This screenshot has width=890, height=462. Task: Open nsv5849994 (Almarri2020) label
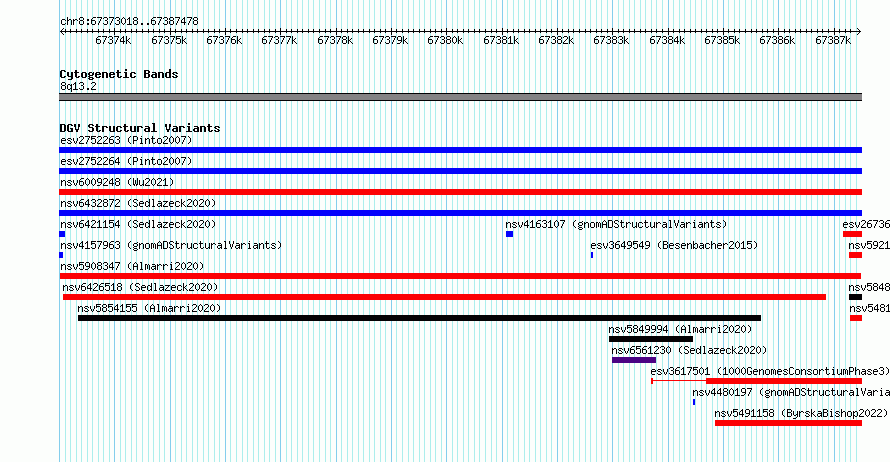pyautogui.click(x=680, y=329)
